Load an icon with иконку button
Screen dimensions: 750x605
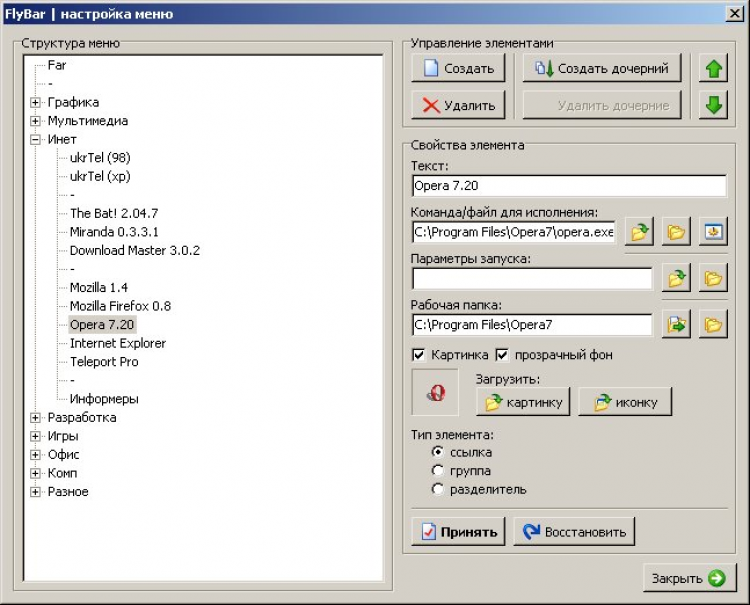(625, 402)
